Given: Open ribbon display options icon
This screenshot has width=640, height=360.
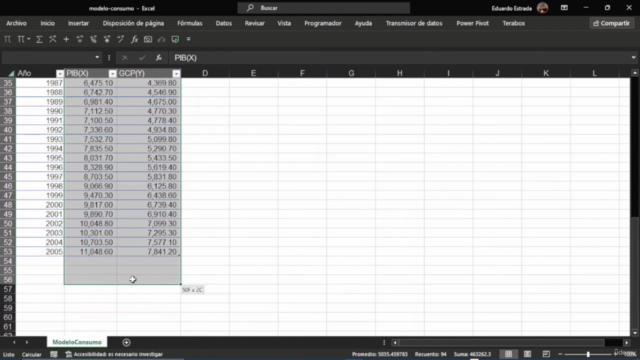Looking at the screenshot, I should 564,8.
